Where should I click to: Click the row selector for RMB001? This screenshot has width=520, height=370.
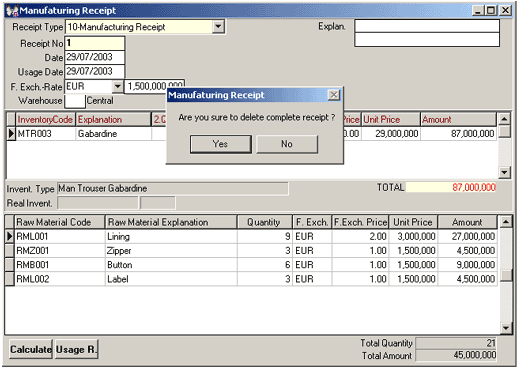[10, 265]
